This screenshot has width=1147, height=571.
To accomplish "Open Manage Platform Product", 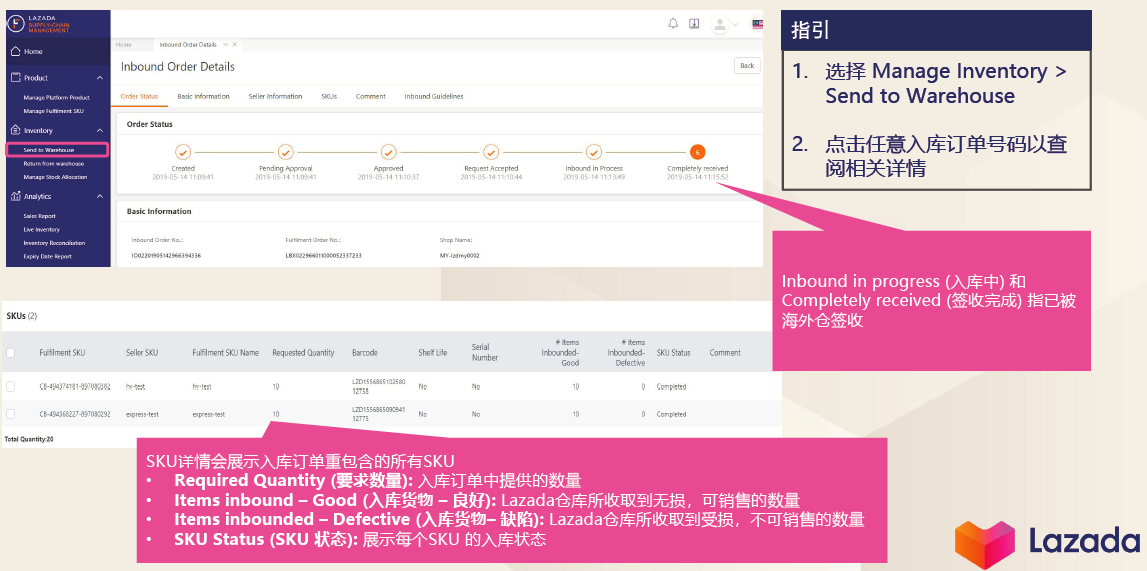I will tap(56, 97).
